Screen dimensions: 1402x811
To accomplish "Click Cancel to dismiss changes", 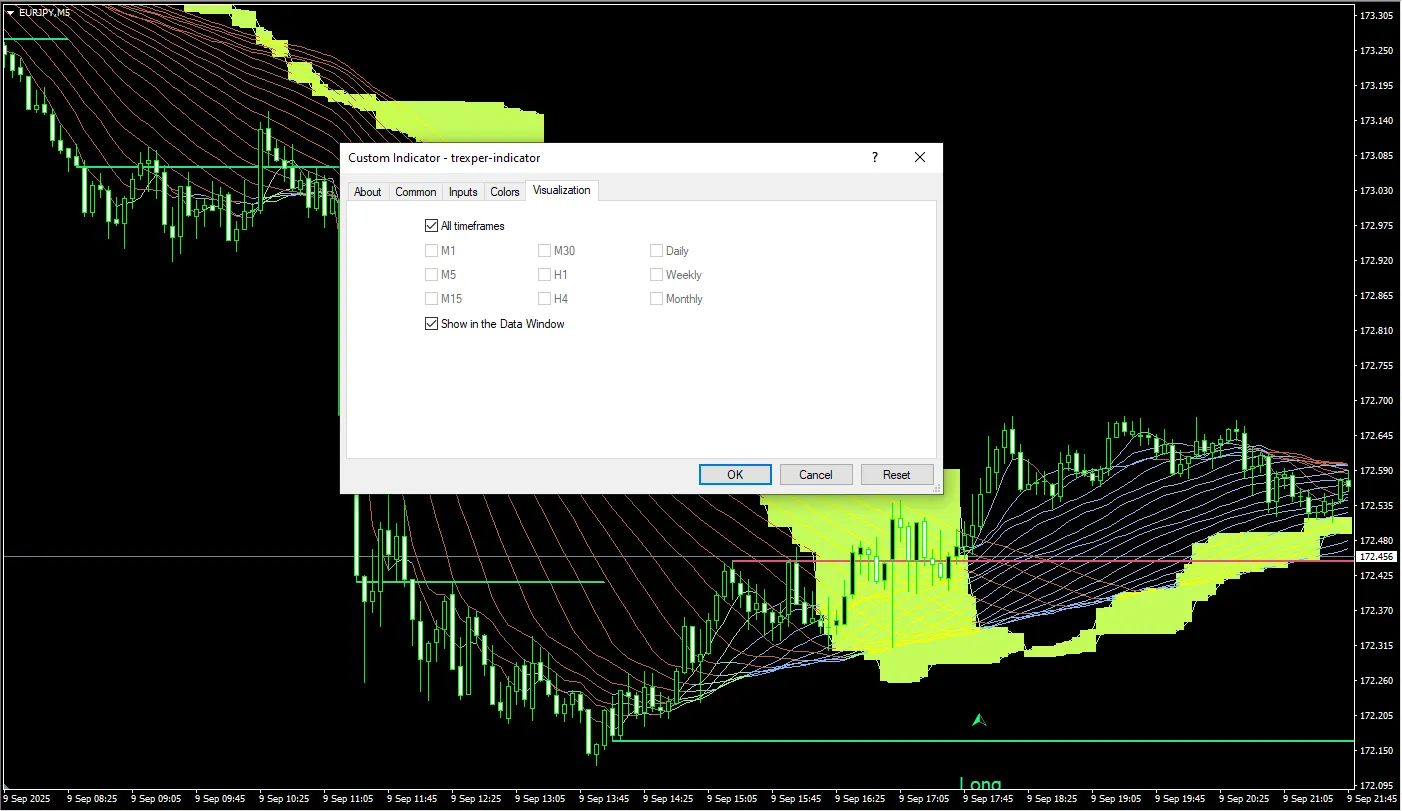I will 816,475.
